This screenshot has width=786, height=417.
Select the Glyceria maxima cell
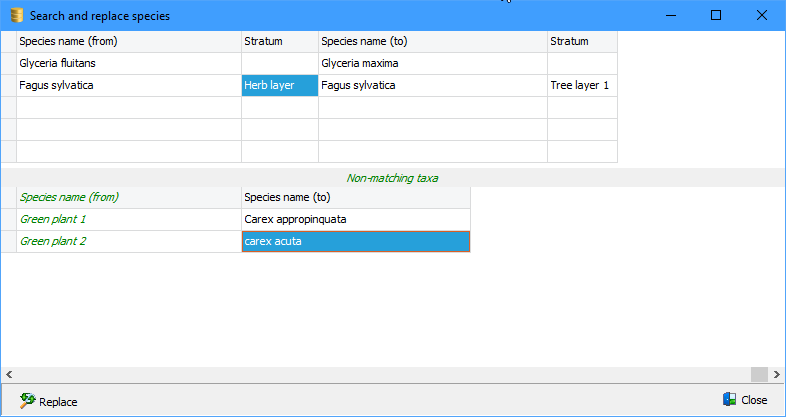tap(432, 64)
